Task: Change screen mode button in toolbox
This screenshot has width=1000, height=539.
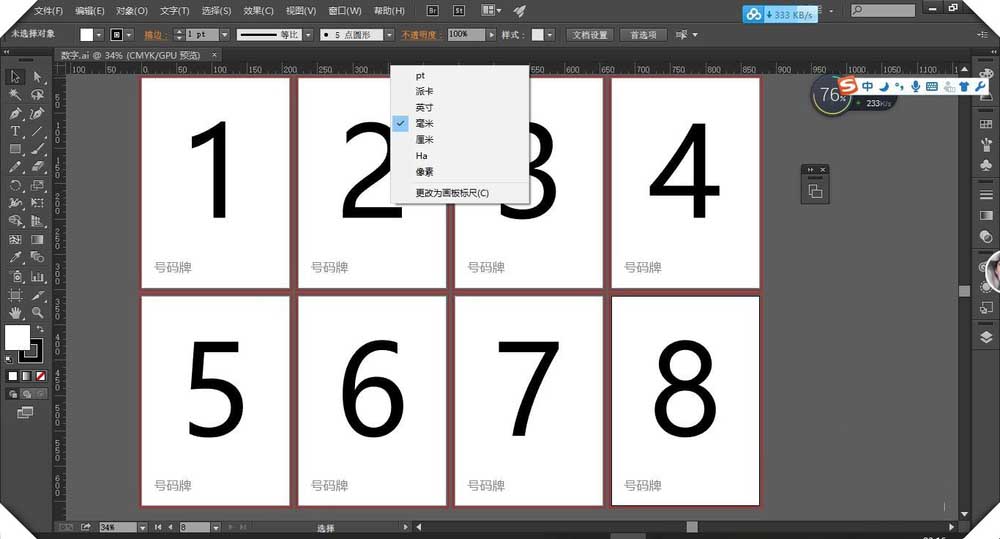Action: (25, 413)
